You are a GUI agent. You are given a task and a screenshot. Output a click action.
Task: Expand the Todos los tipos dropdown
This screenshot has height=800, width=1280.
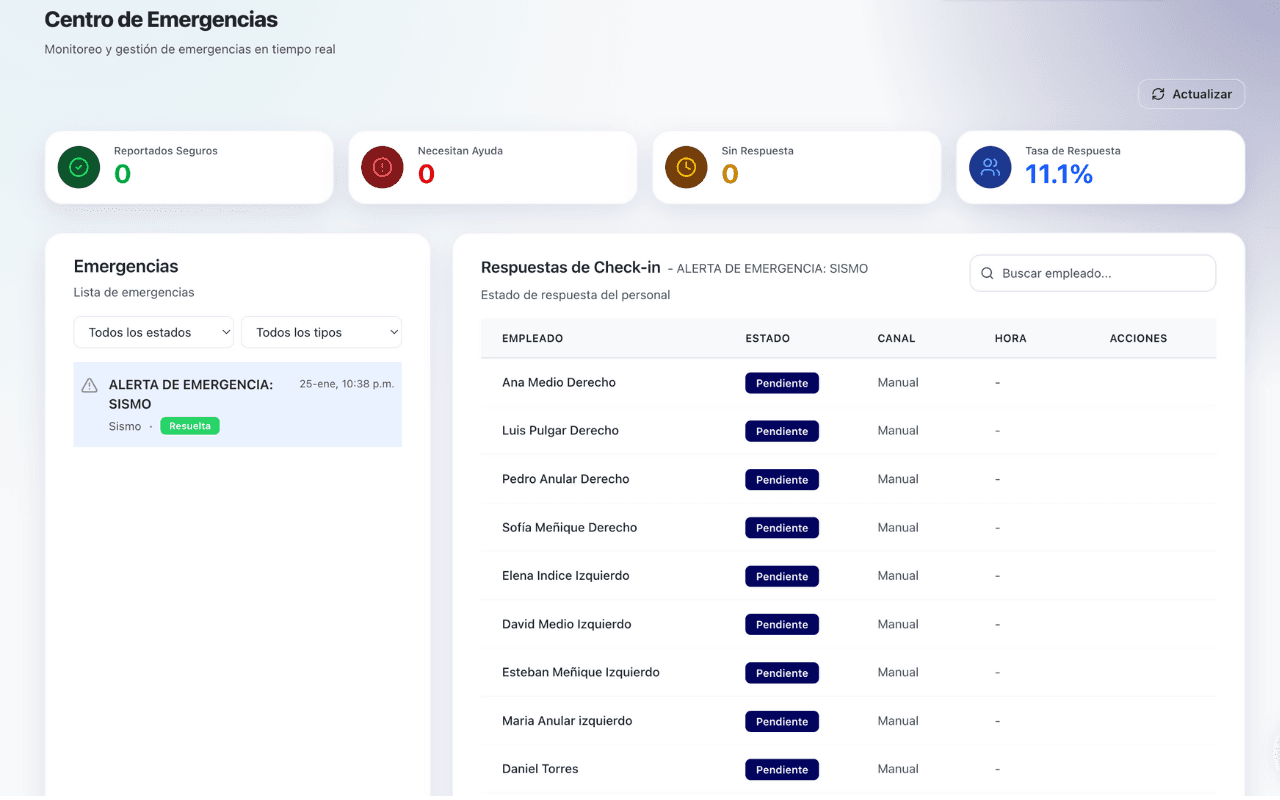click(x=321, y=332)
